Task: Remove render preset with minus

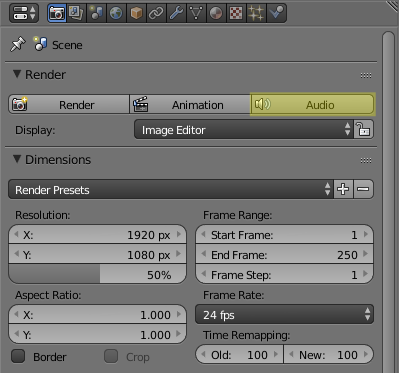Action: [364, 189]
